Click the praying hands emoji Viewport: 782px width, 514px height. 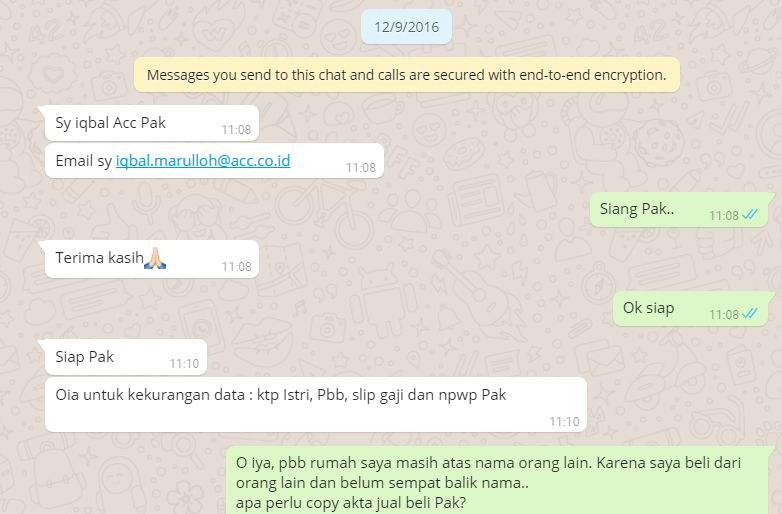click(155, 258)
